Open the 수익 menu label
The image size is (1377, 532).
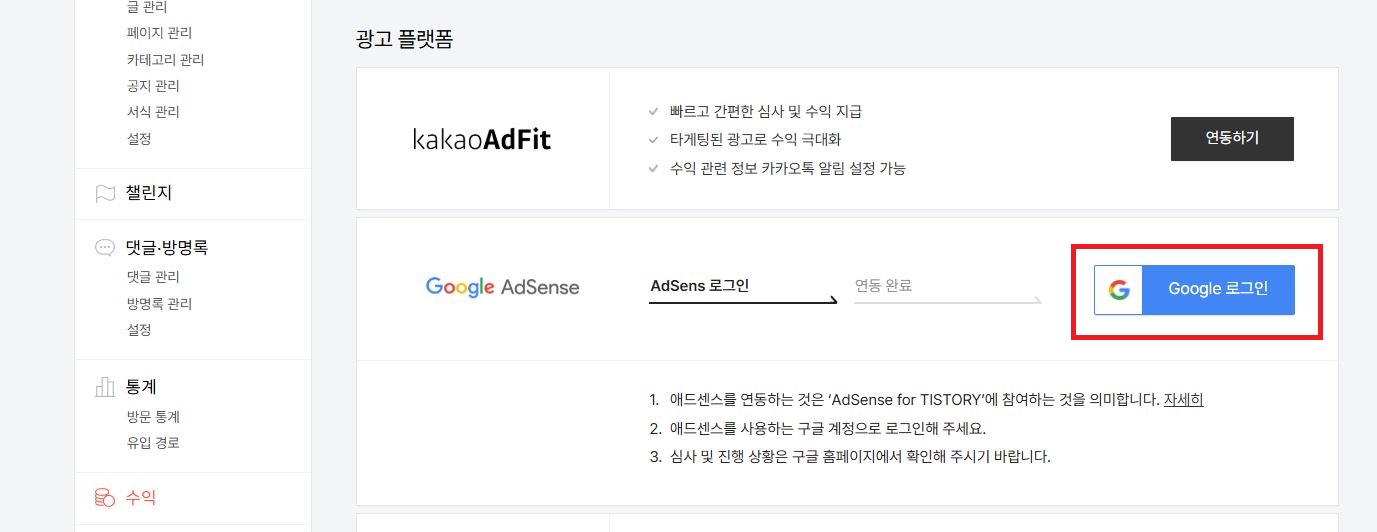click(x=141, y=497)
